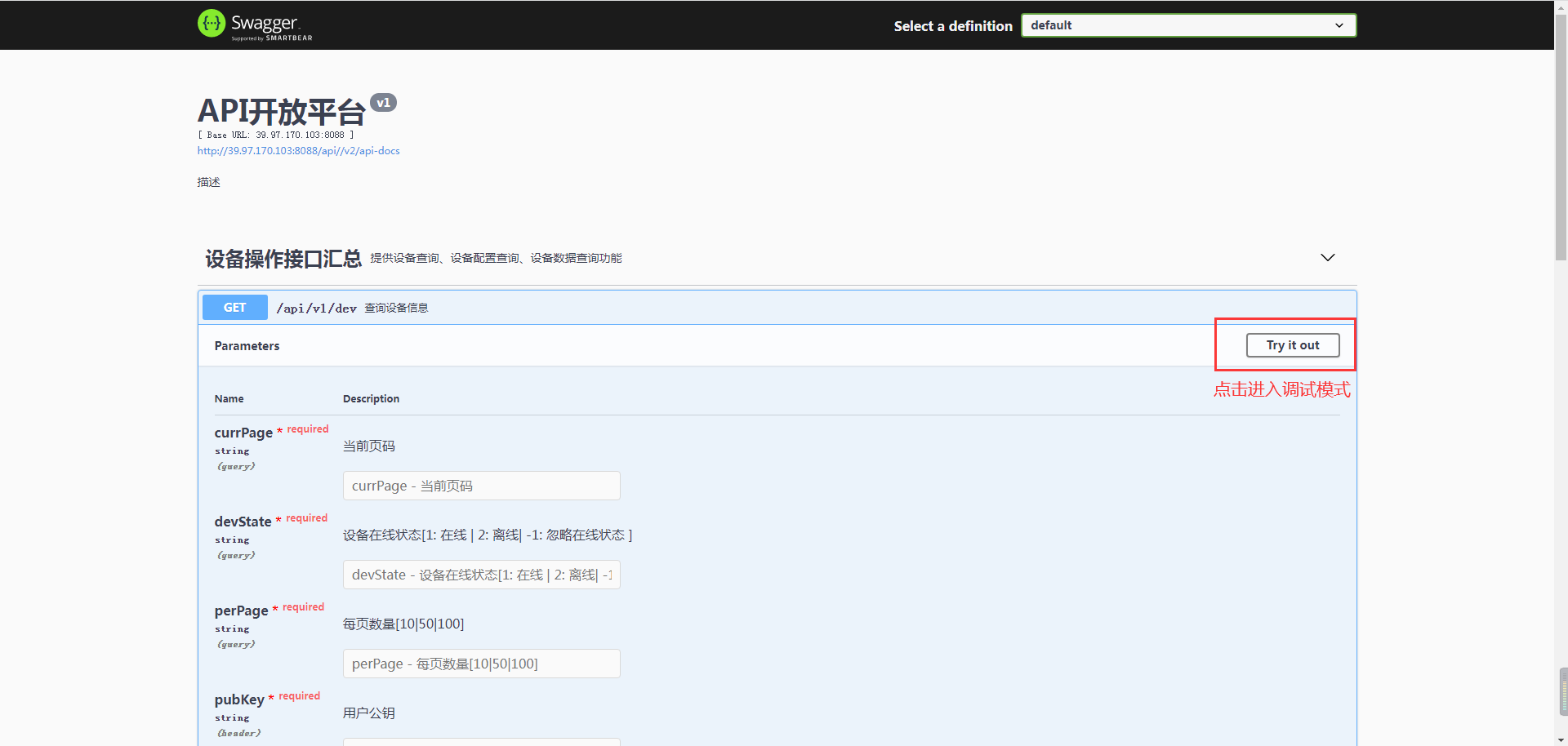The width and height of the screenshot is (1568, 746).
Task: Click the Parameters header label
Action: click(x=247, y=346)
